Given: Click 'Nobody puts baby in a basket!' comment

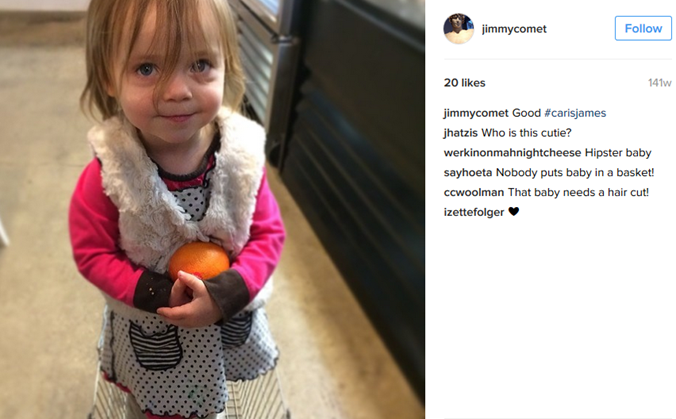Looking at the screenshot, I should point(575,172).
